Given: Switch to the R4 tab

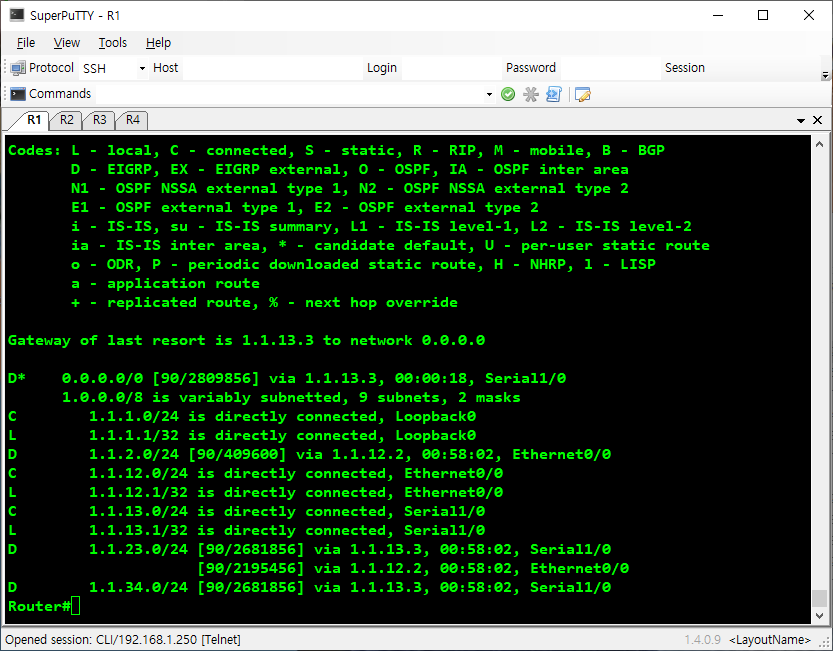Looking at the screenshot, I should click(132, 120).
